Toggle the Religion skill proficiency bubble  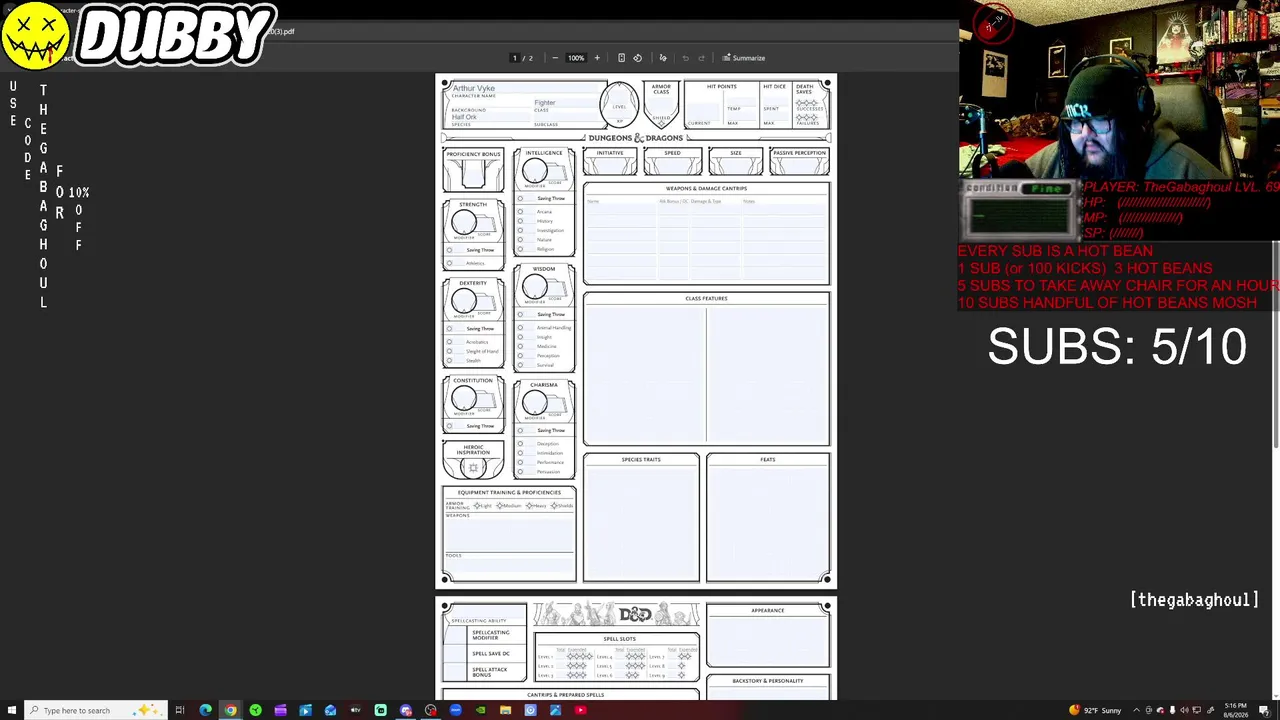(520, 249)
